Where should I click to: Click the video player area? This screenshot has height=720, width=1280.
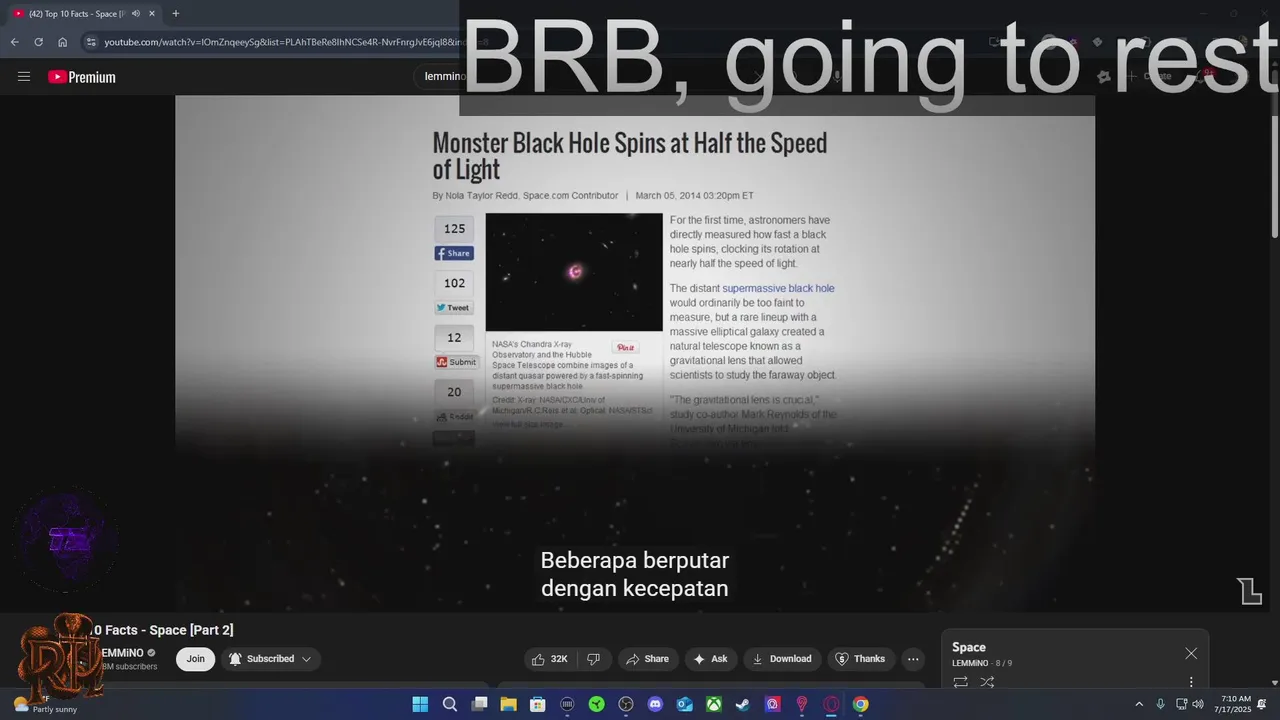pyautogui.click(x=635, y=353)
